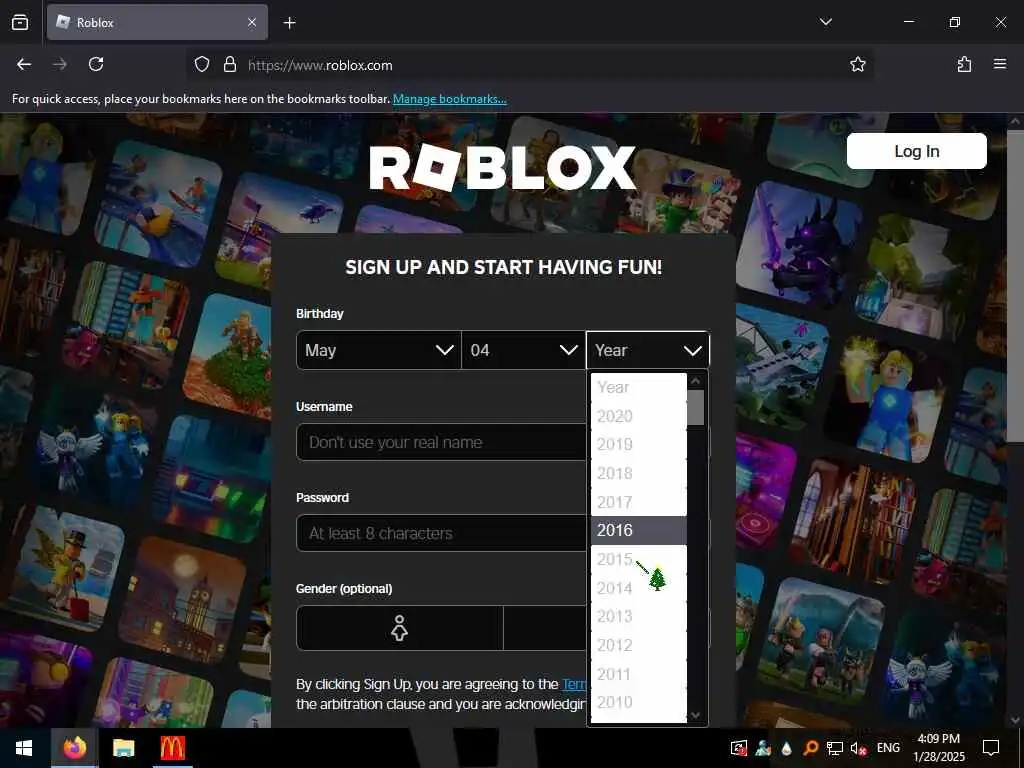Open Firefox application hamburger menu
The image size is (1024, 768).
(1000, 64)
